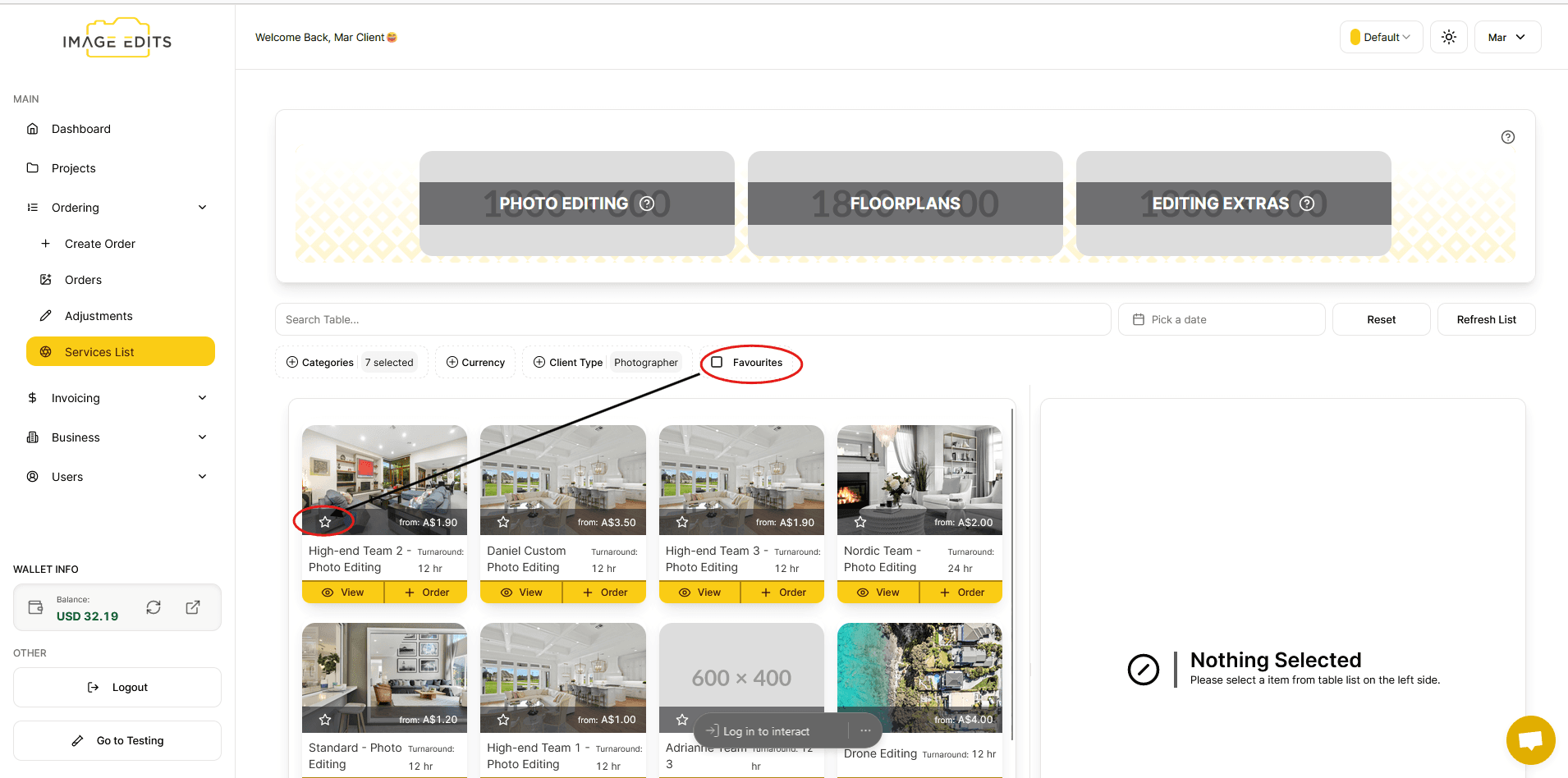Enable the Favourites checkbox filter

point(717,362)
